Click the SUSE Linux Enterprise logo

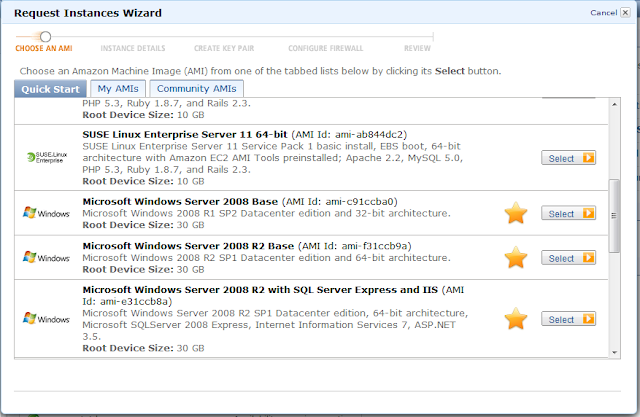tap(47, 157)
